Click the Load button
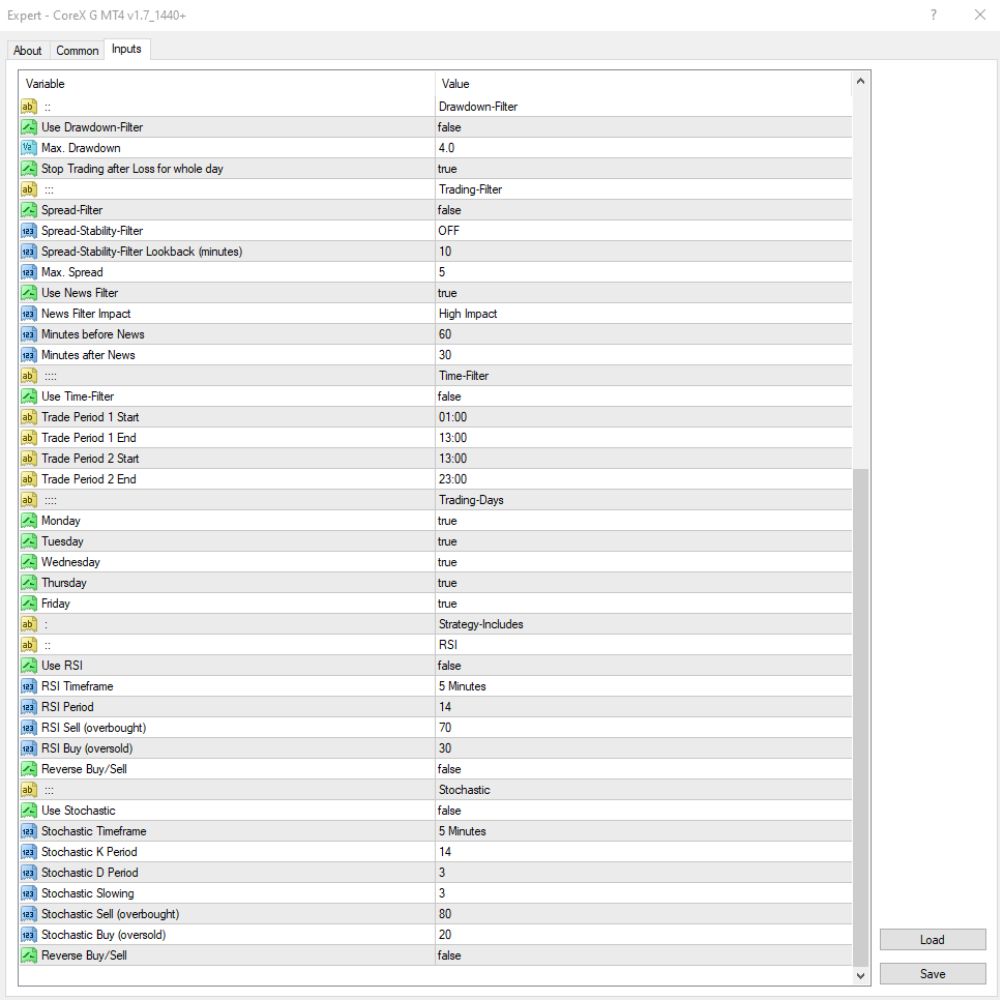The height and width of the screenshot is (1000, 1000). point(932,939)
